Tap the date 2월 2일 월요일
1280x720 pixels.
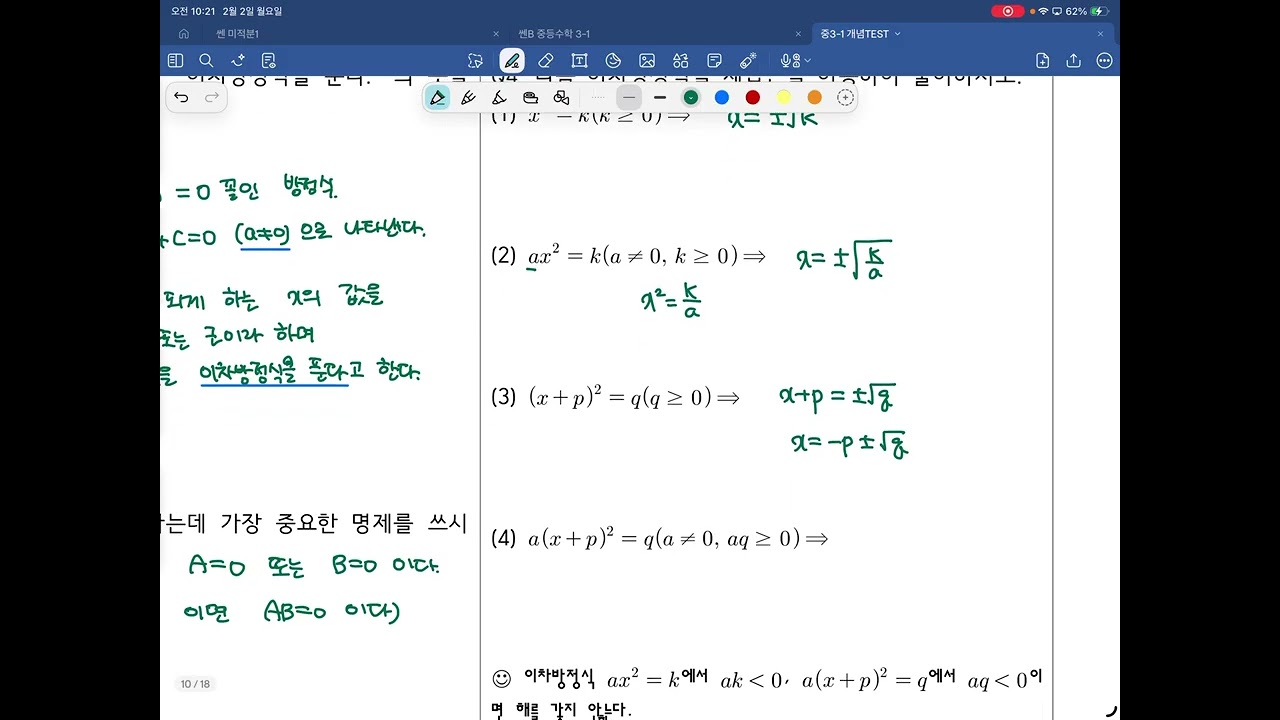click(x=253, y=11)
